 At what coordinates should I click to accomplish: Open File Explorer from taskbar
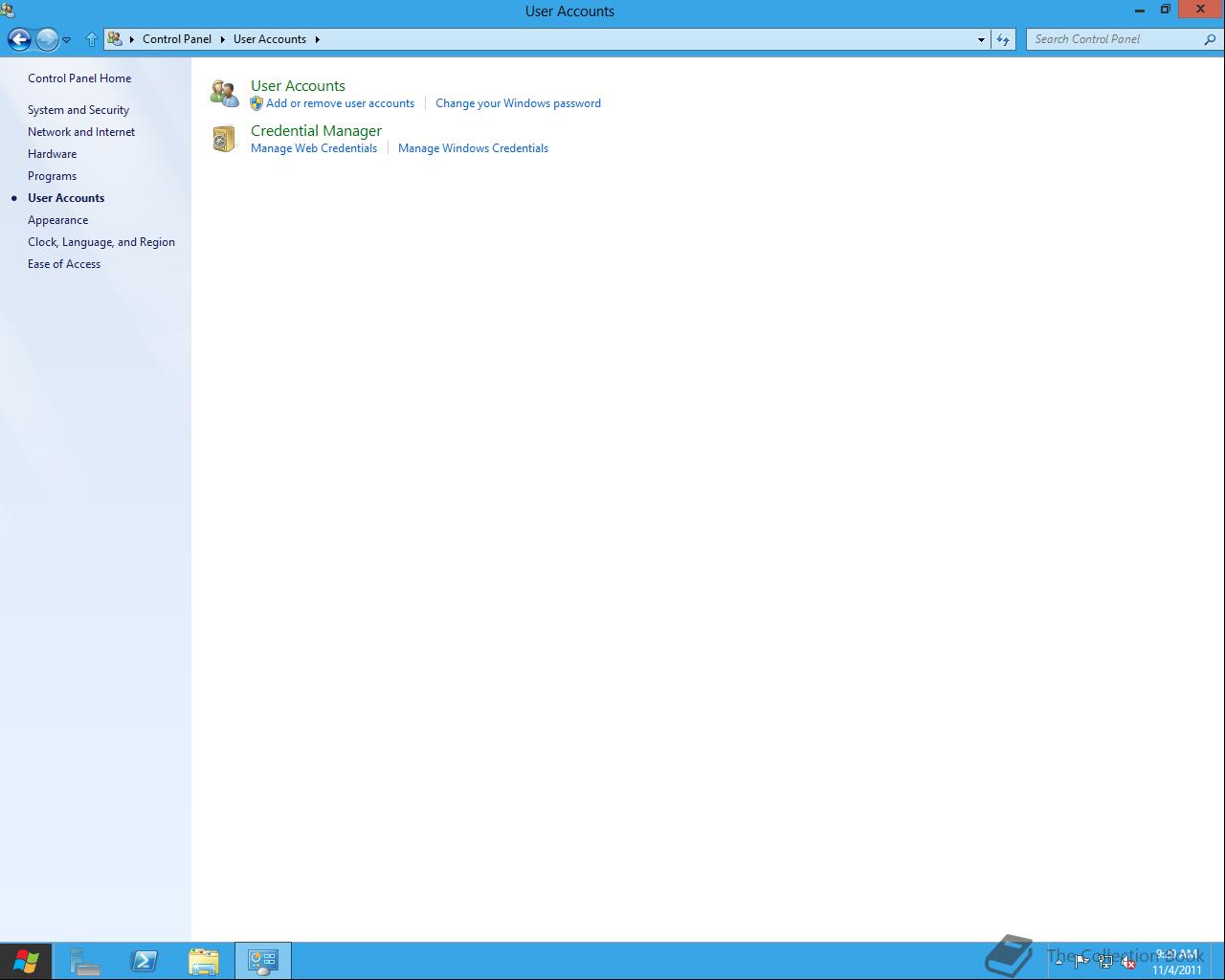click(204, 961)
